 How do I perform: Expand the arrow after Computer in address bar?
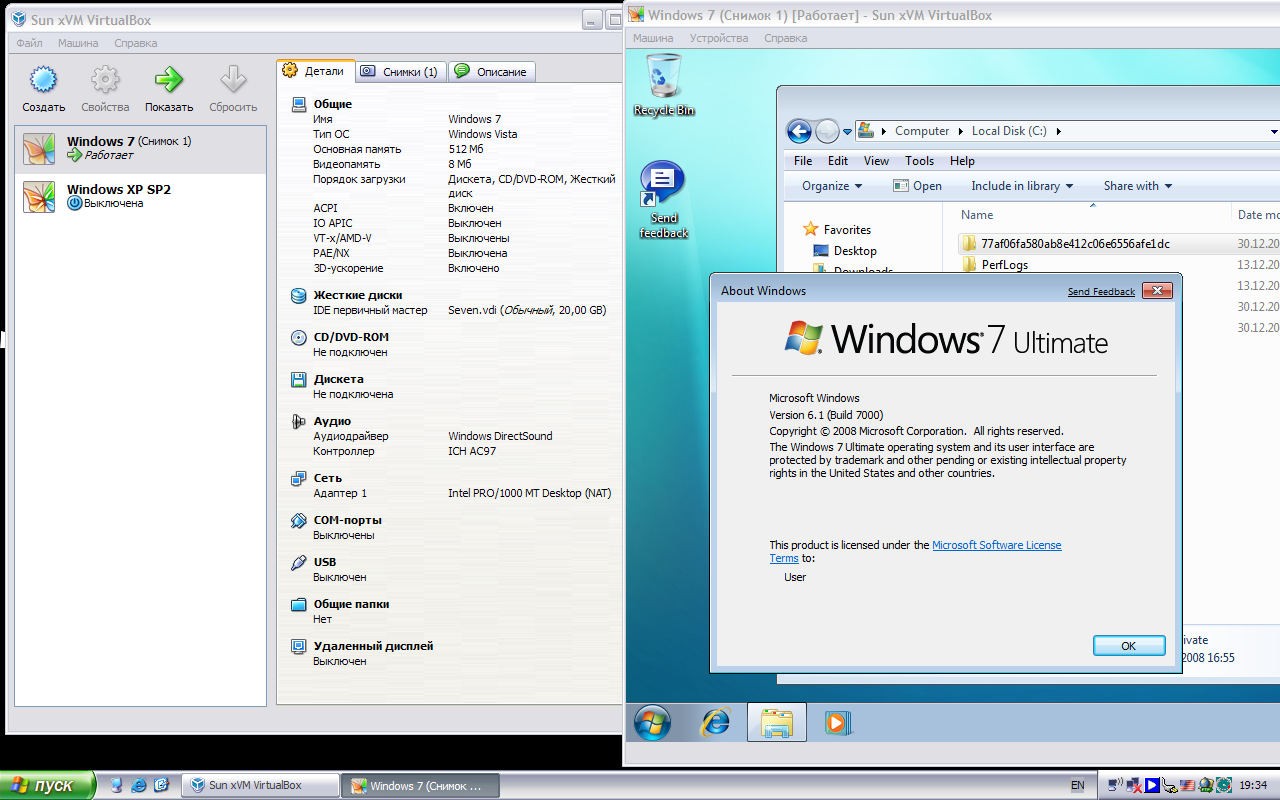tap(961, 131)
